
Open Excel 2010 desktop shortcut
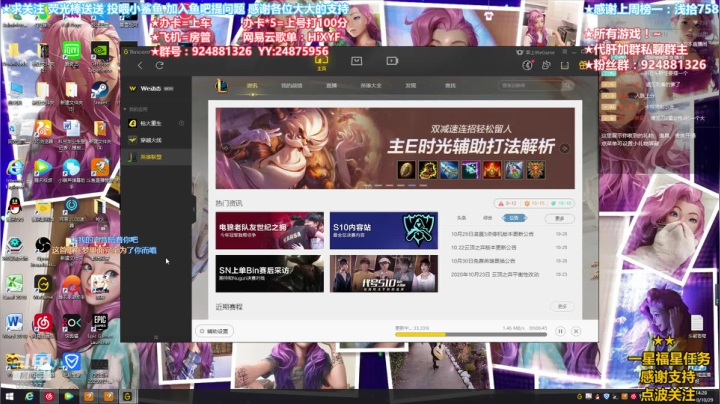click(x=15, y=287)
